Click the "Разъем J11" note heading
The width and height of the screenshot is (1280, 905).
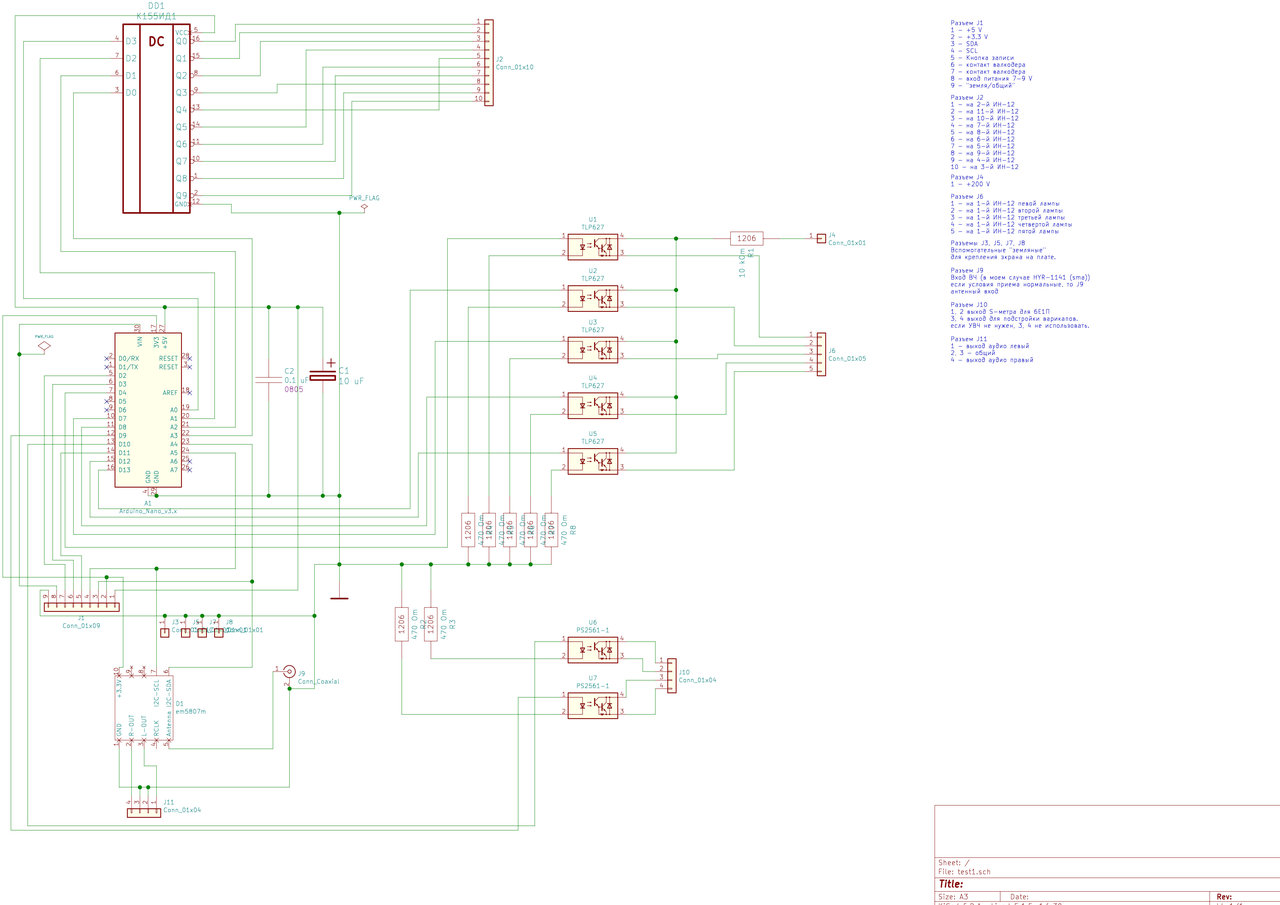click(968, 339)
